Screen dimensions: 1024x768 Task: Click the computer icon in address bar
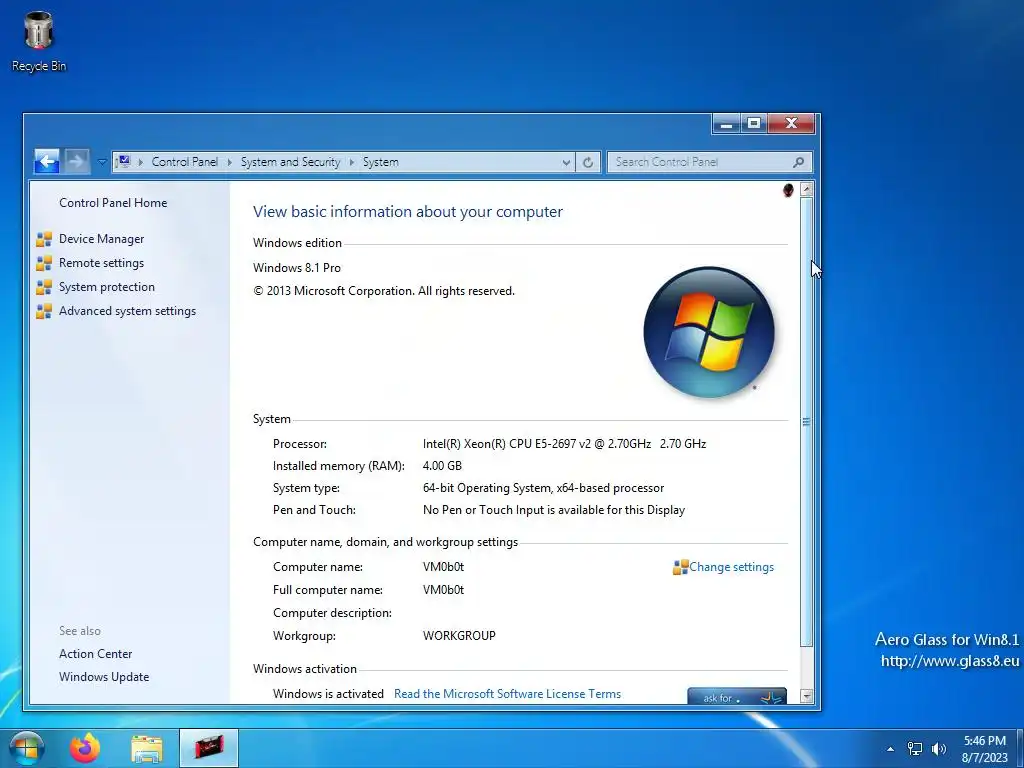123,161
